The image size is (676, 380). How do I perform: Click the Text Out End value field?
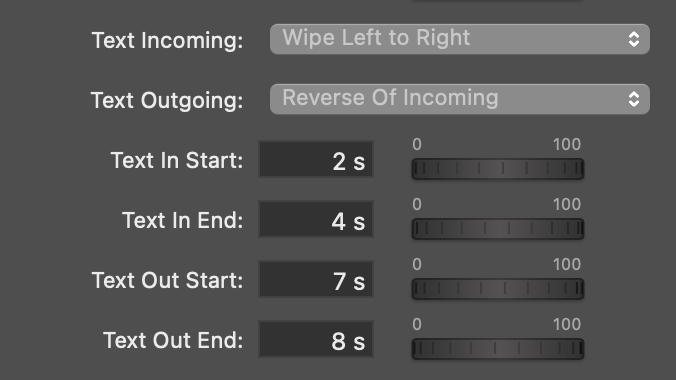(x=316, y=339)
